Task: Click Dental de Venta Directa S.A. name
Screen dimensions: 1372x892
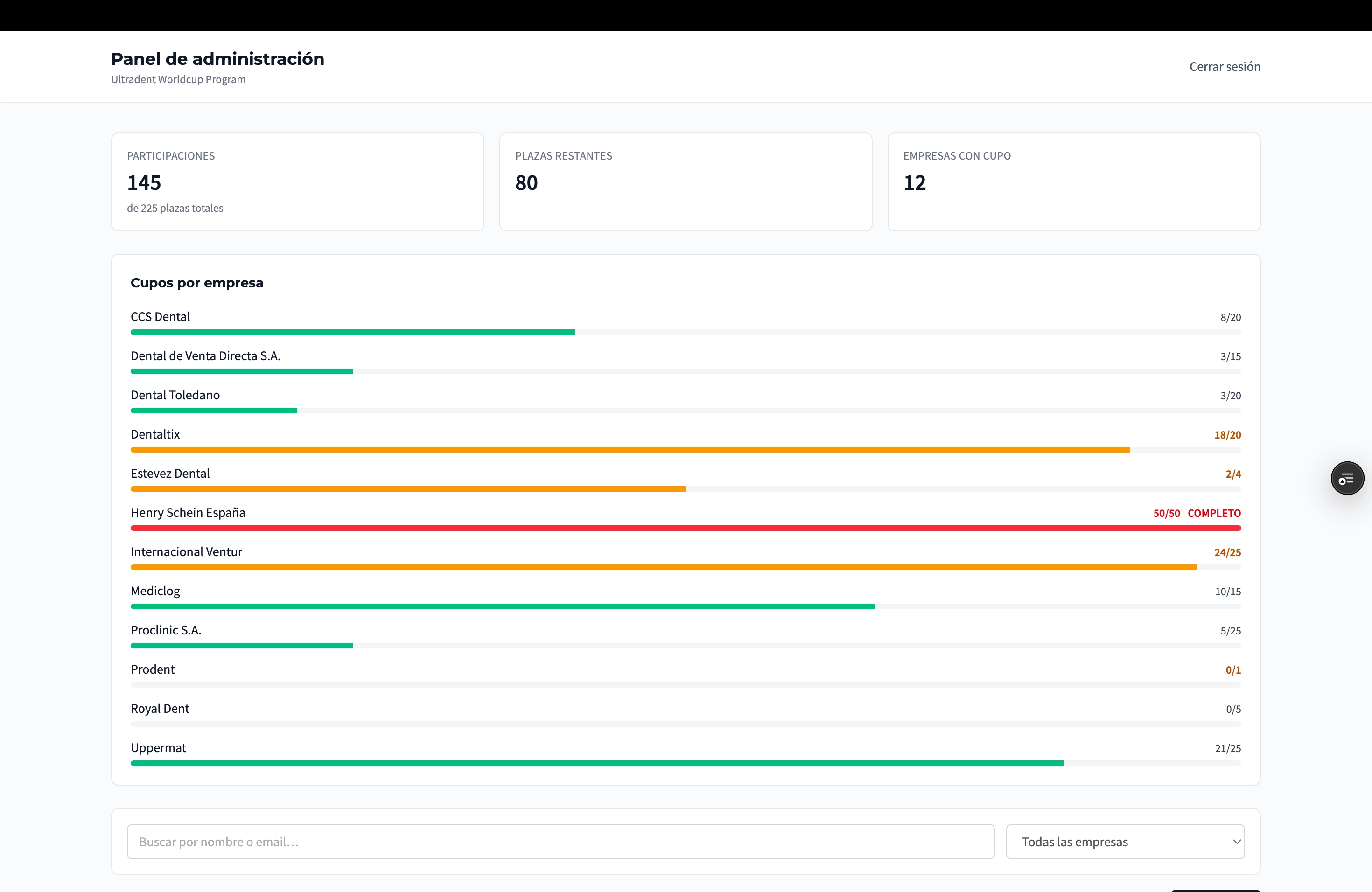Action: click(205, 356)
